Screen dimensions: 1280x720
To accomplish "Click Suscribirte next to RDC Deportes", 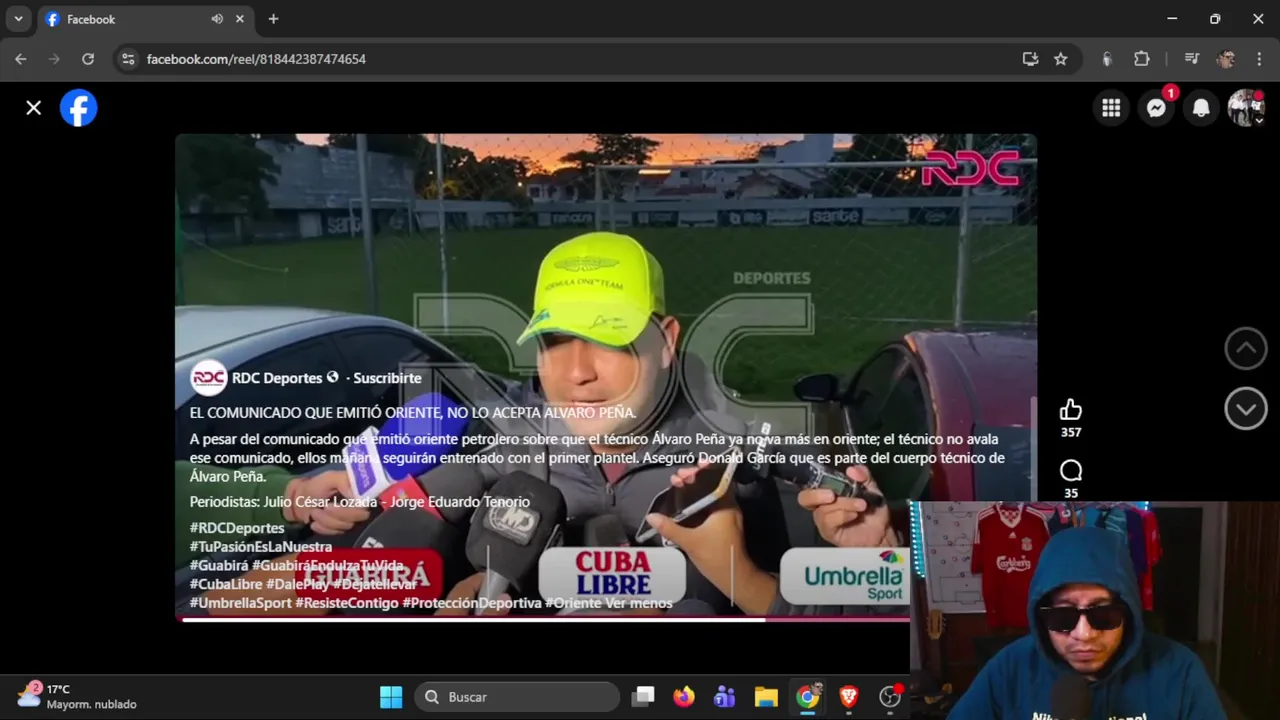I will [x=387, y=378].
